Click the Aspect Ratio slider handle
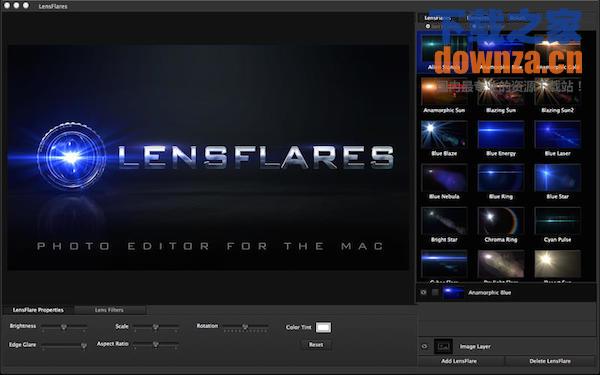This screenshot has width=600, height=375. pyautogui.click(x=155, y=344)
